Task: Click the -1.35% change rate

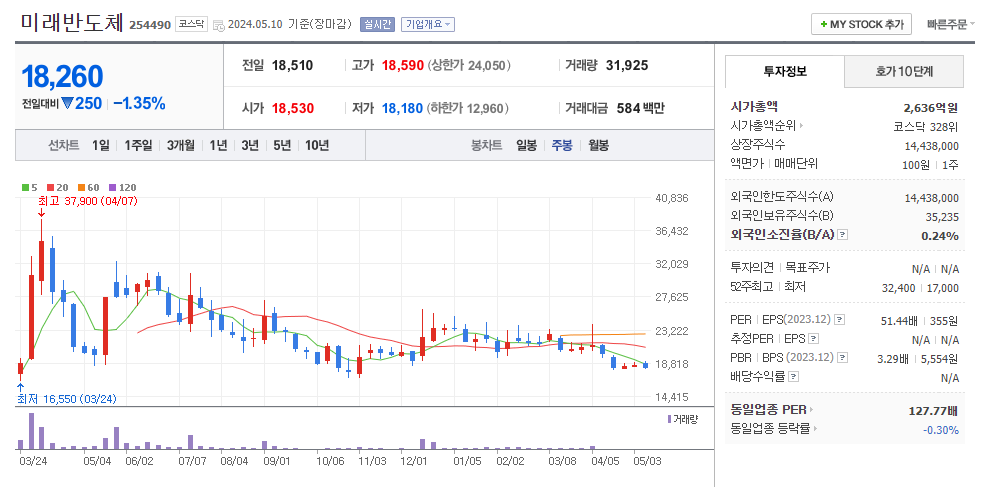Action: (139, 103)
